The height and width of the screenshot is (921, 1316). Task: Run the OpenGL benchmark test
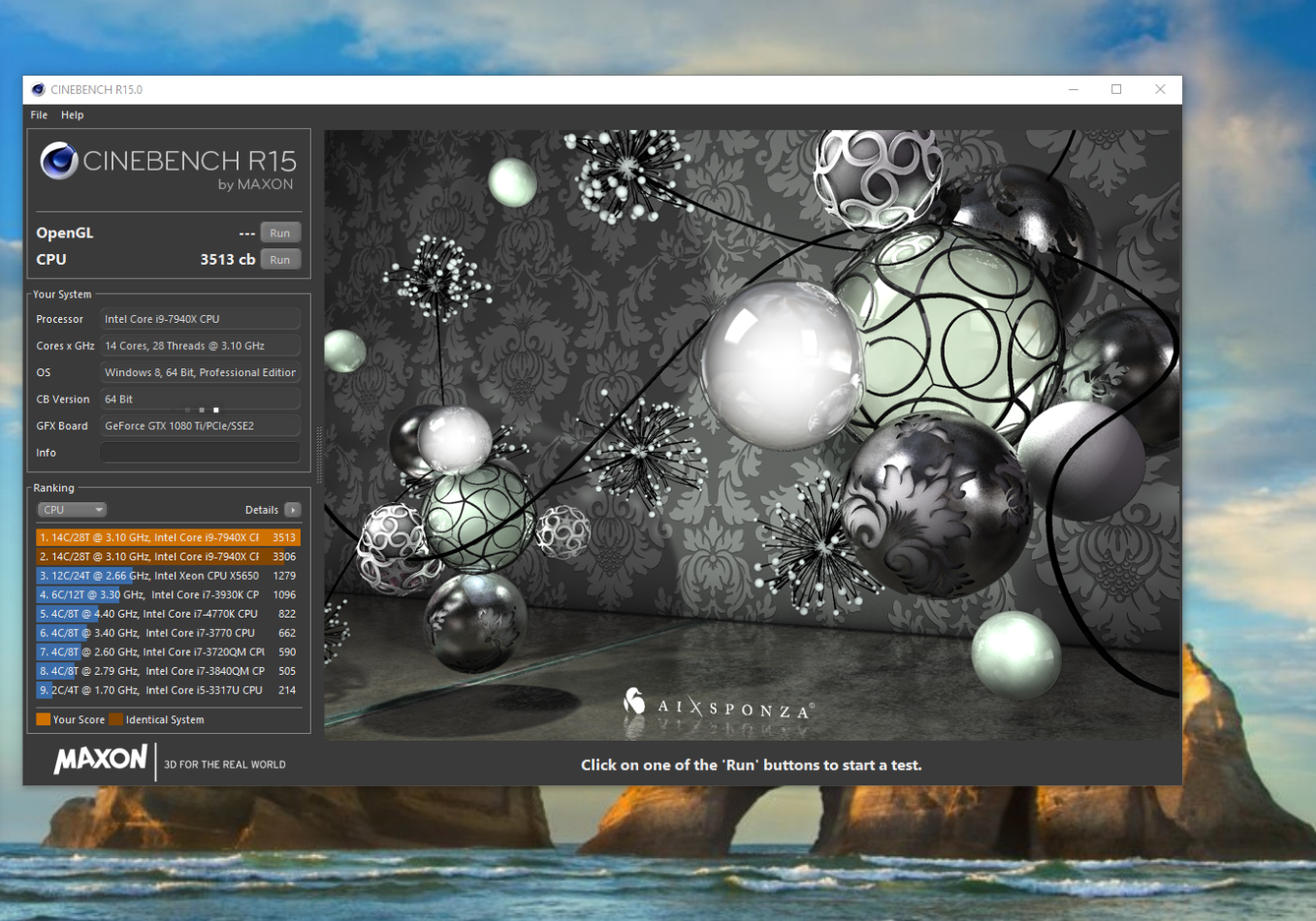(x=280, y=233)
